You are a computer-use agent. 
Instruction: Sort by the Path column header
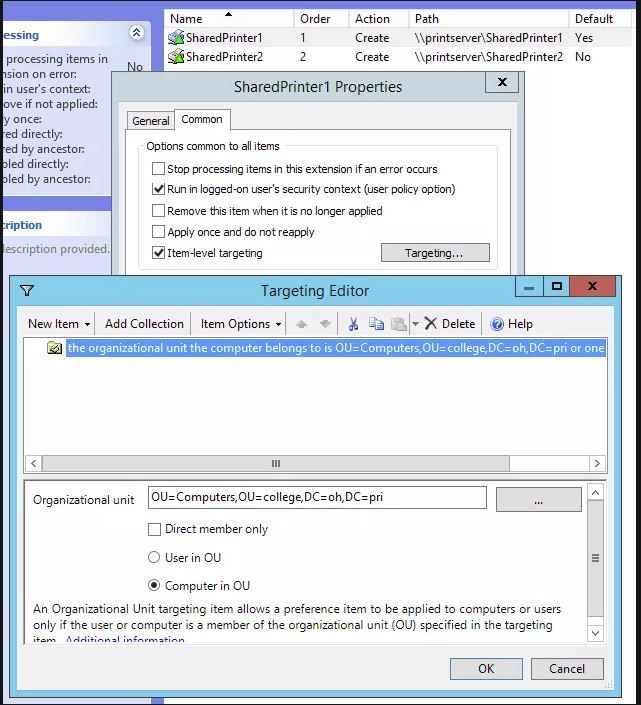coord(489,19)
